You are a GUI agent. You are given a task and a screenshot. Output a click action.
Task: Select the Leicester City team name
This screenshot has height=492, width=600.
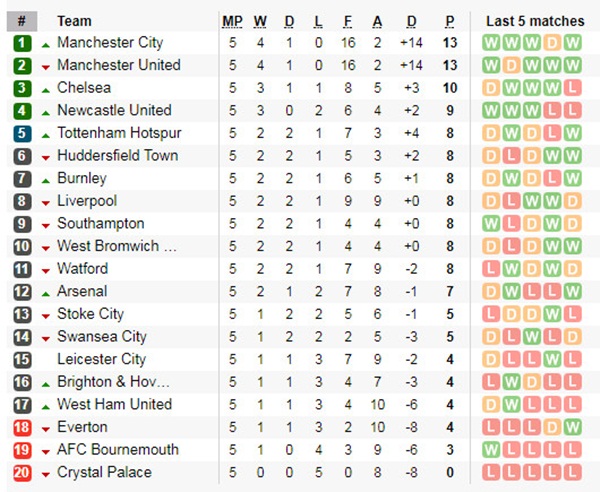click(x=101, y=359)
